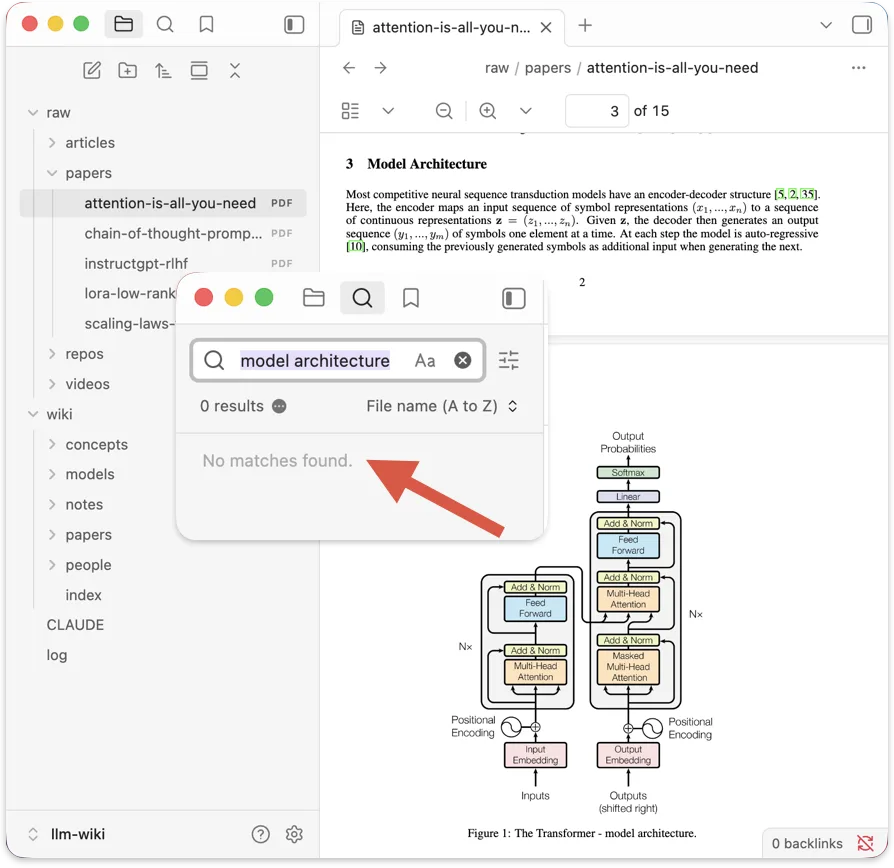
Task: Toggle PDF thumbnail sidebar view
Action: (x=350, y=111)
